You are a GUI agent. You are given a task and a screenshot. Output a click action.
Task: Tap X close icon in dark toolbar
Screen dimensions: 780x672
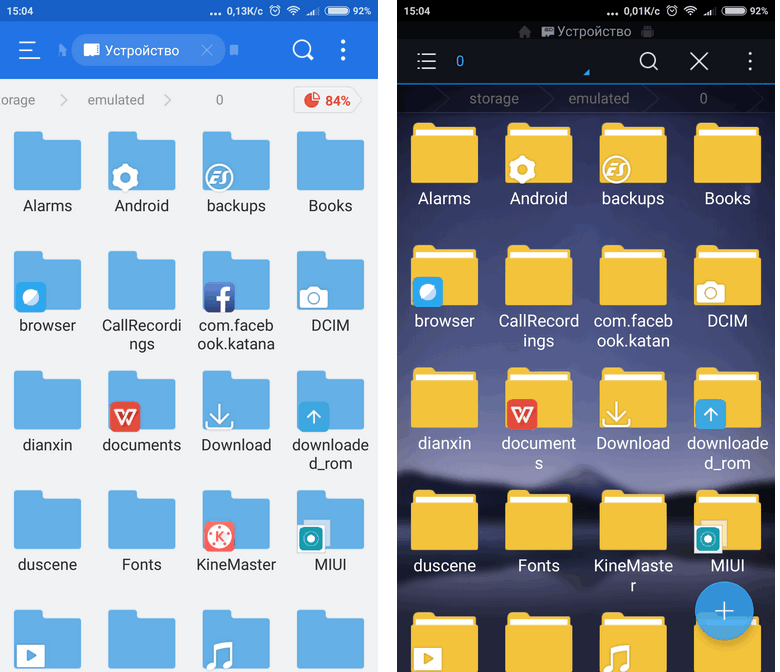coord(699,61)
